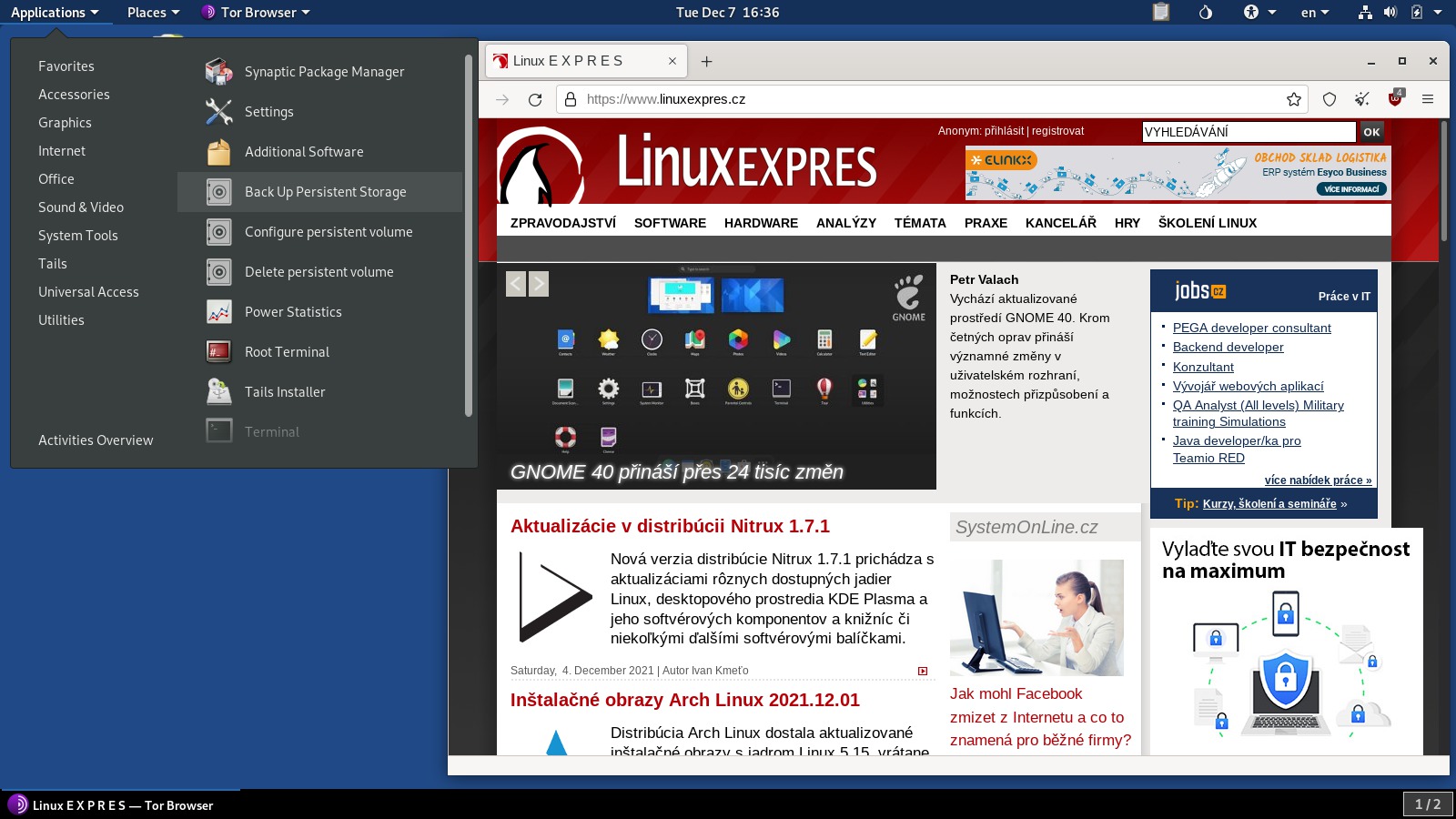Open Activities Overview
Viewport: 1456px width, 819px height.
pyautogui.click(x=96, y=440)
